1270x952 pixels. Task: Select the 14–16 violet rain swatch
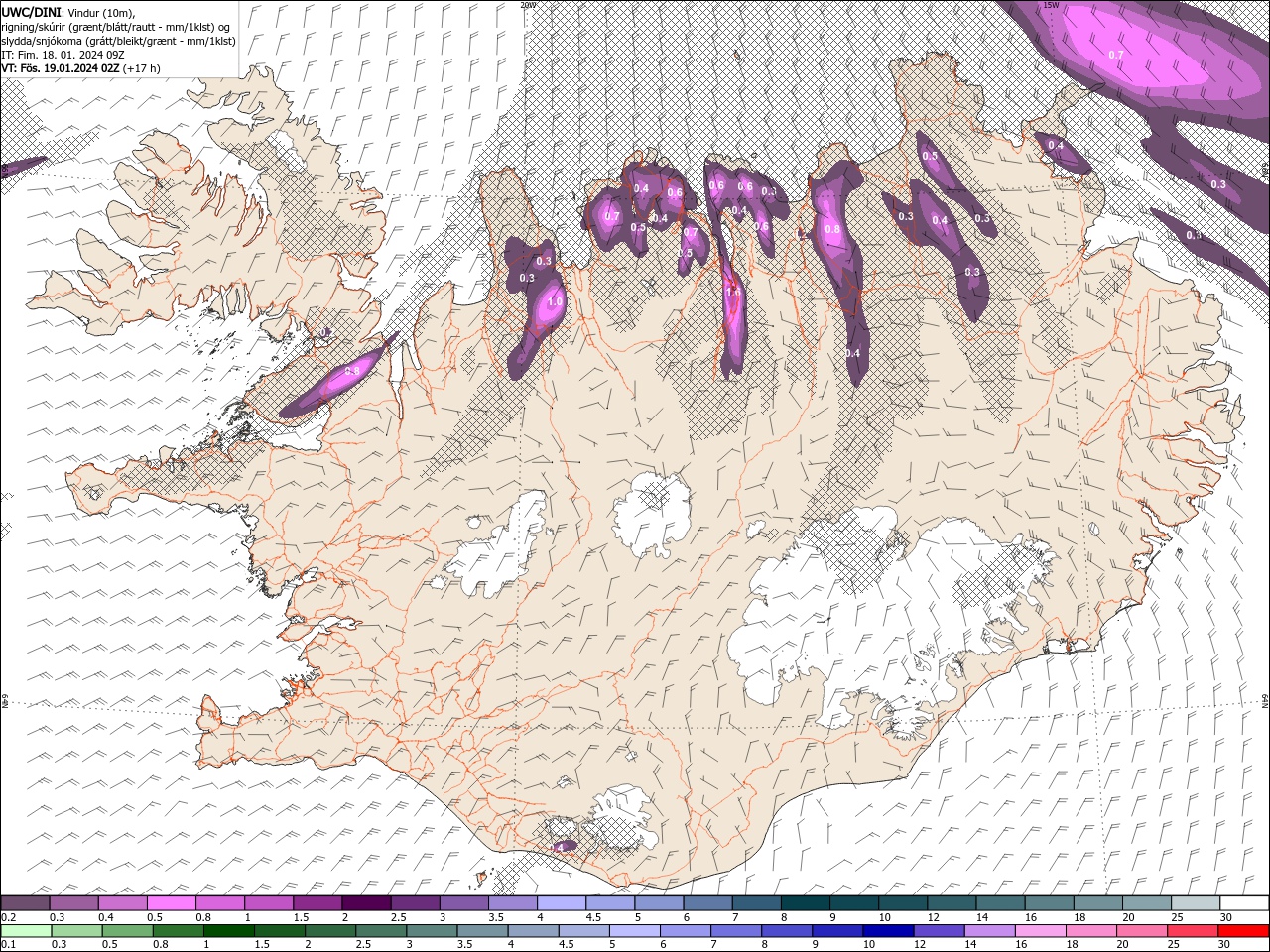click(x=990, y=930)
